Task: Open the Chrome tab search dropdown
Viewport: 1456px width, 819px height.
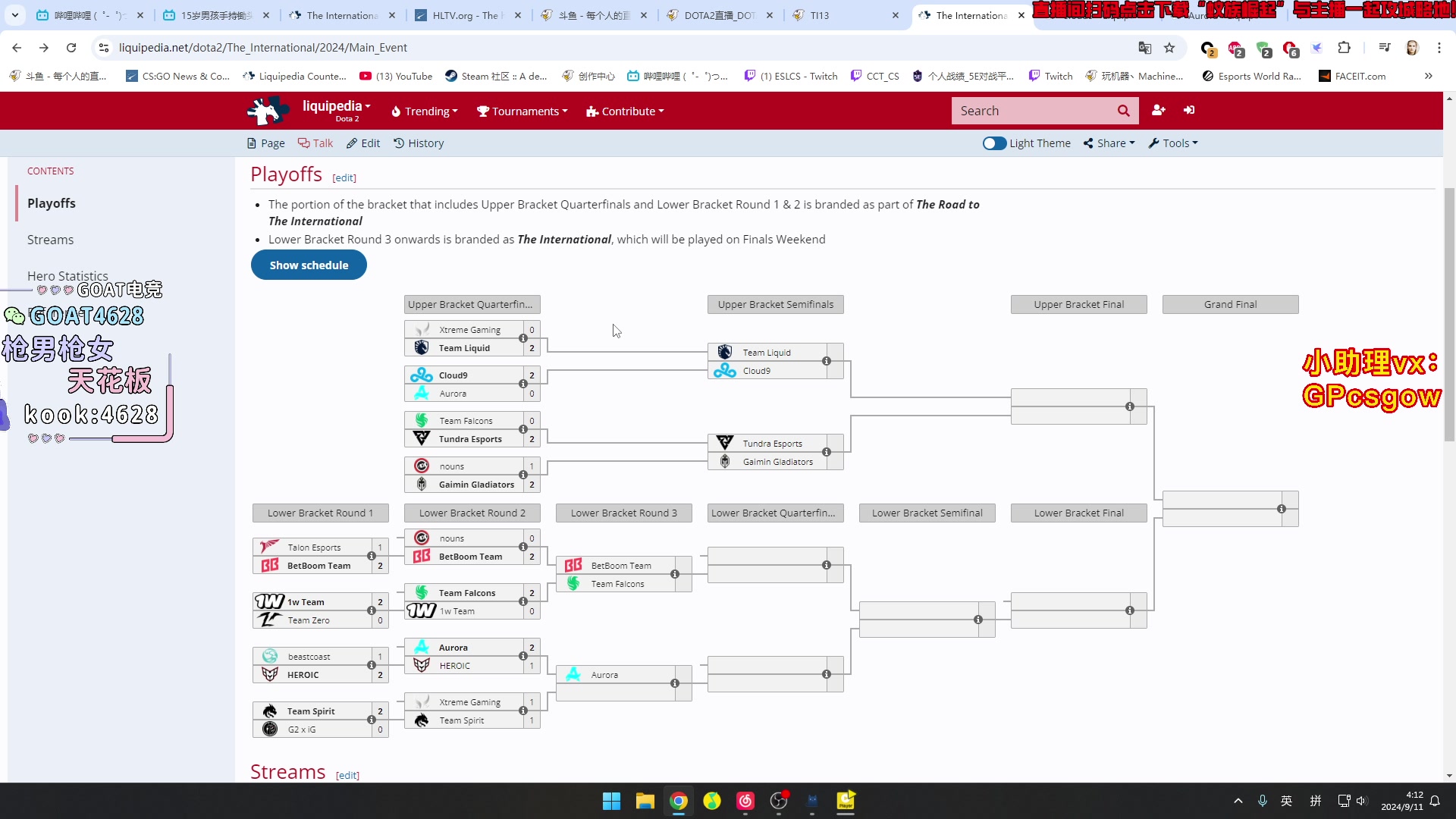Action: pos(15,15)
